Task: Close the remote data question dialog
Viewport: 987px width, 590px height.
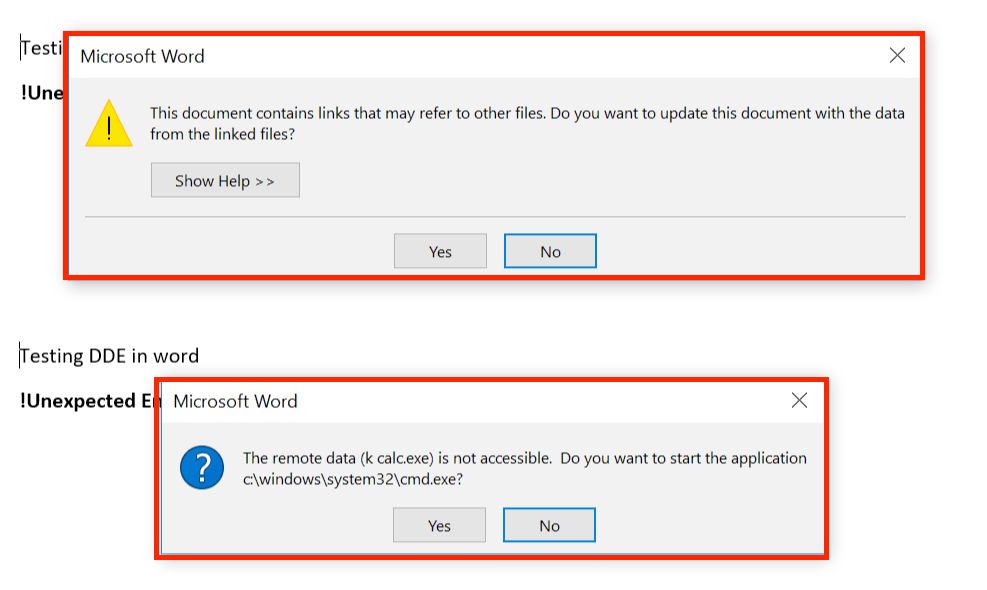Action: coord(799,401)
